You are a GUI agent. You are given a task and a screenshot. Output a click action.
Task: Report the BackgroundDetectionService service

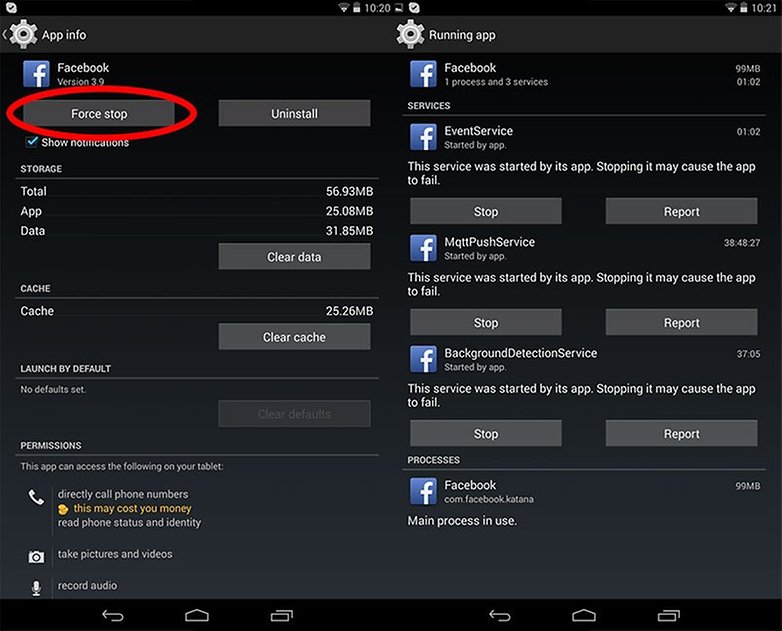[681, 433]
